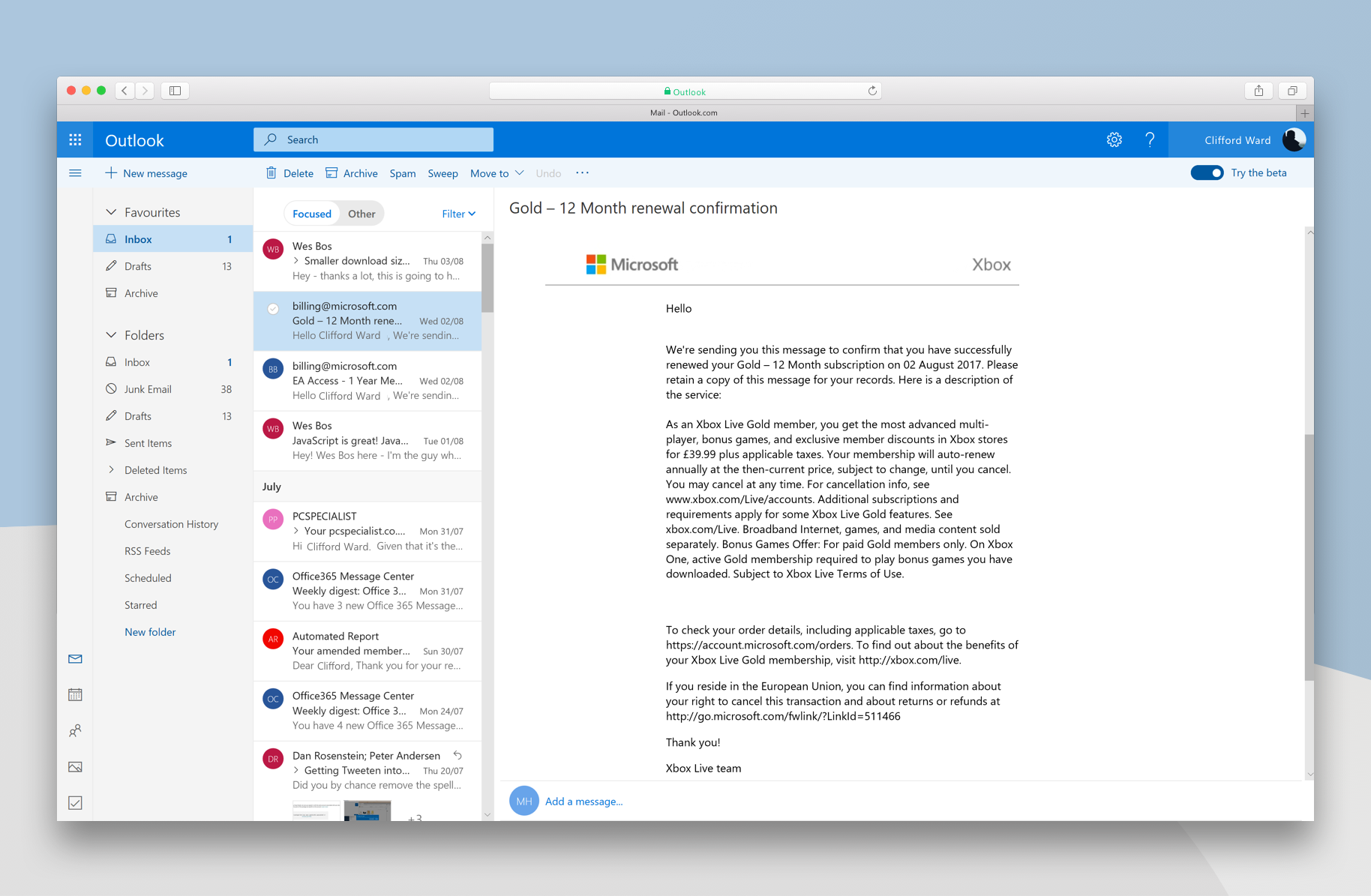
Task: Click the WB avatar on Smaller download email
Action: tap(273, 249)
